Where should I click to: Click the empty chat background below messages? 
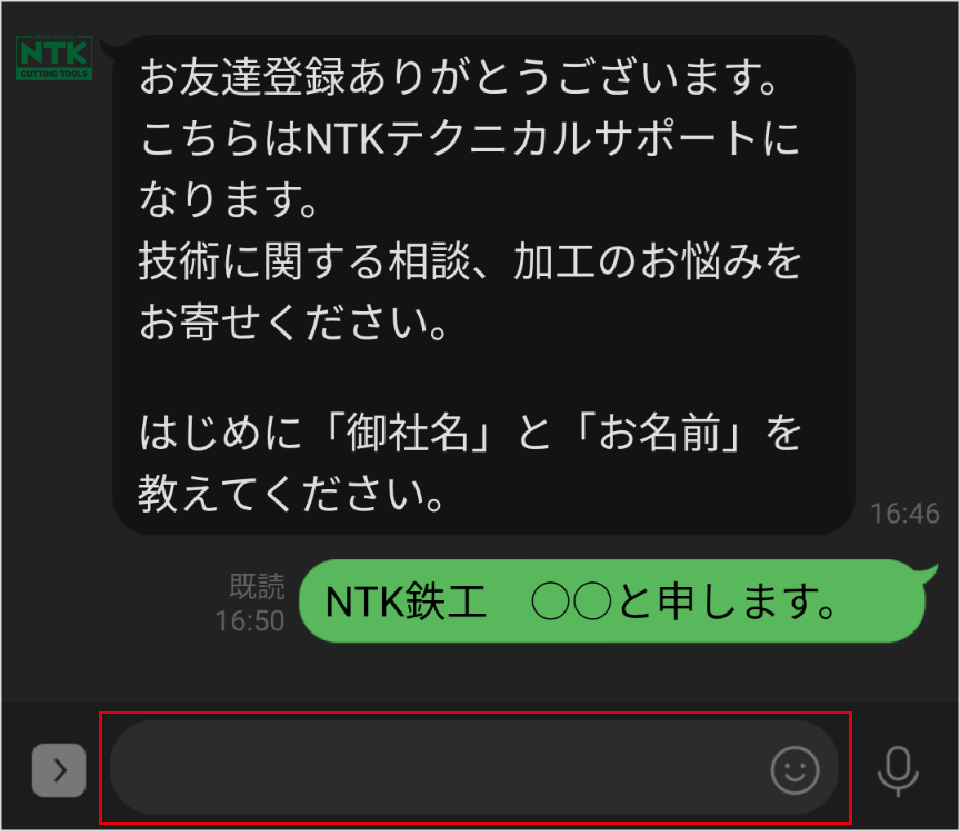tap(480, 672)
